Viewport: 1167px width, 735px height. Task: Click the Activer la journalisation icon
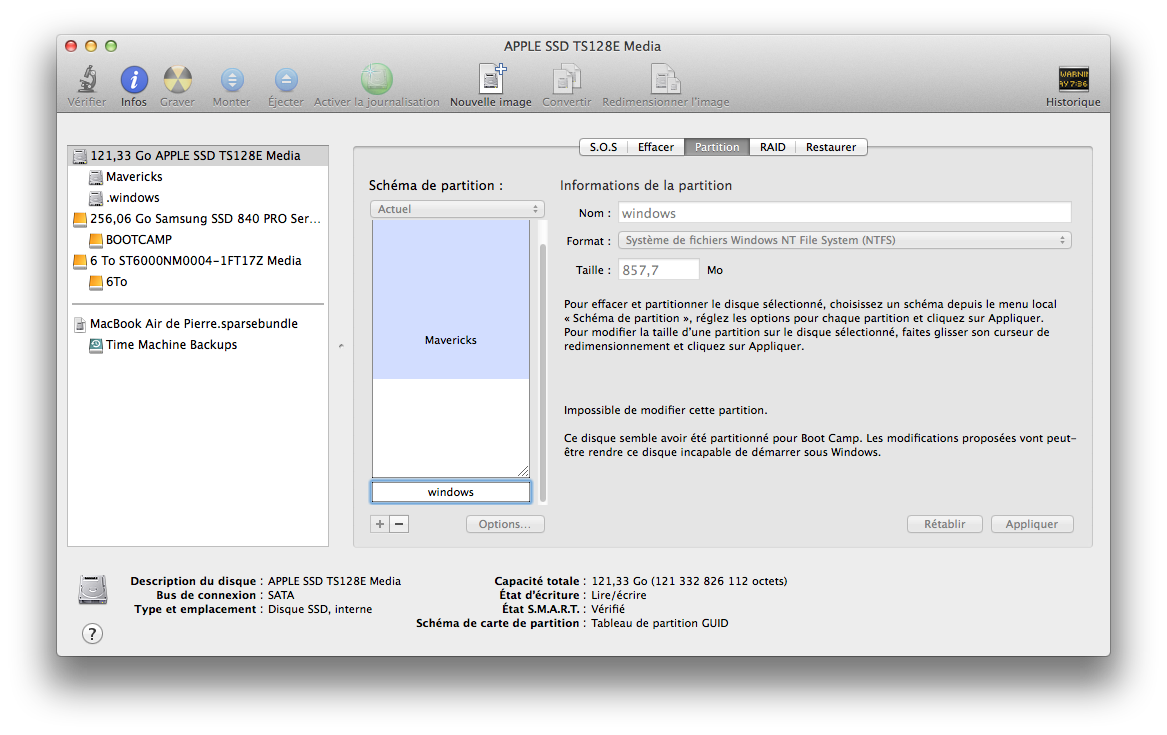point(377,78)
